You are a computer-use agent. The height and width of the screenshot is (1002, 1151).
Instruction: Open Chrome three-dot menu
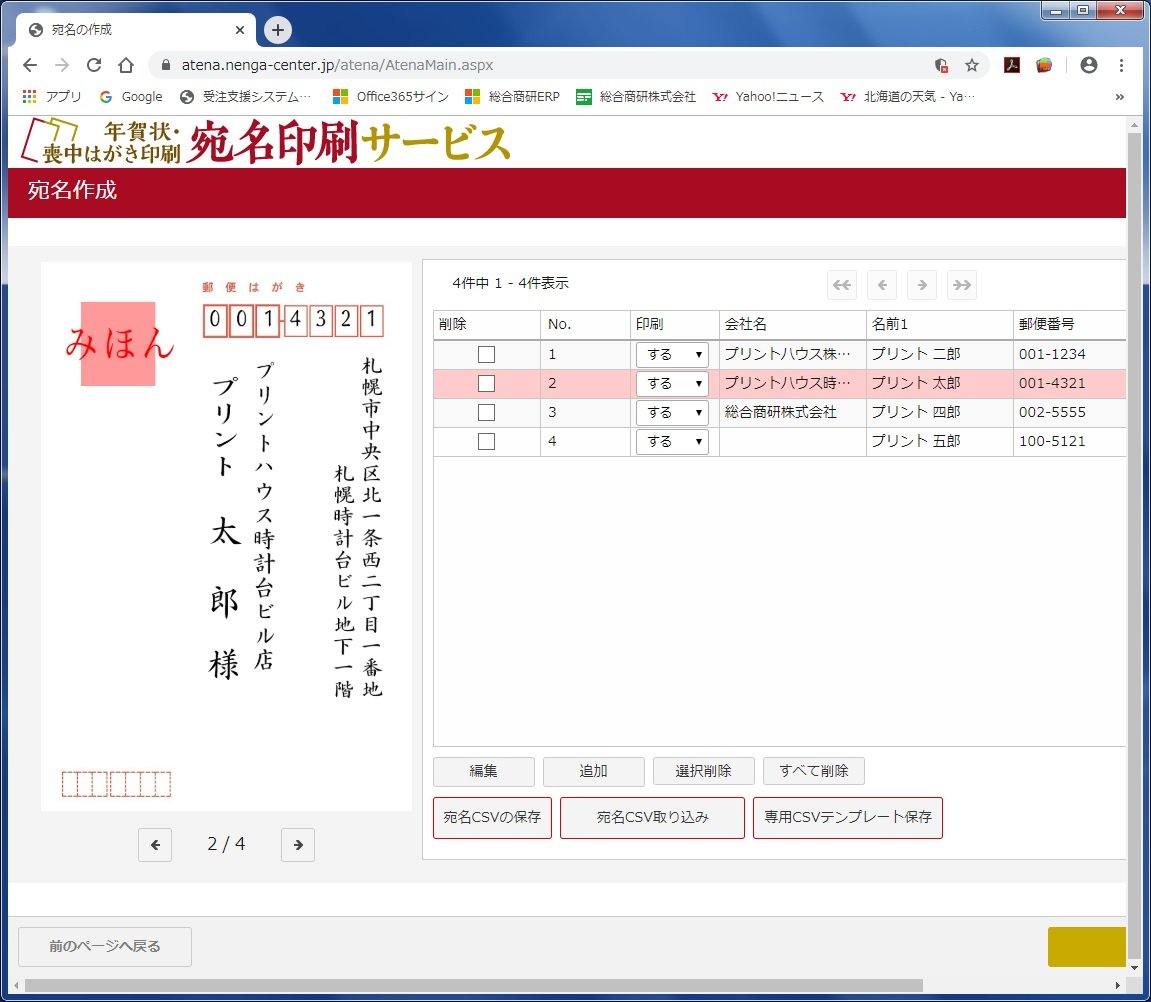click(x=1121, y=65)
